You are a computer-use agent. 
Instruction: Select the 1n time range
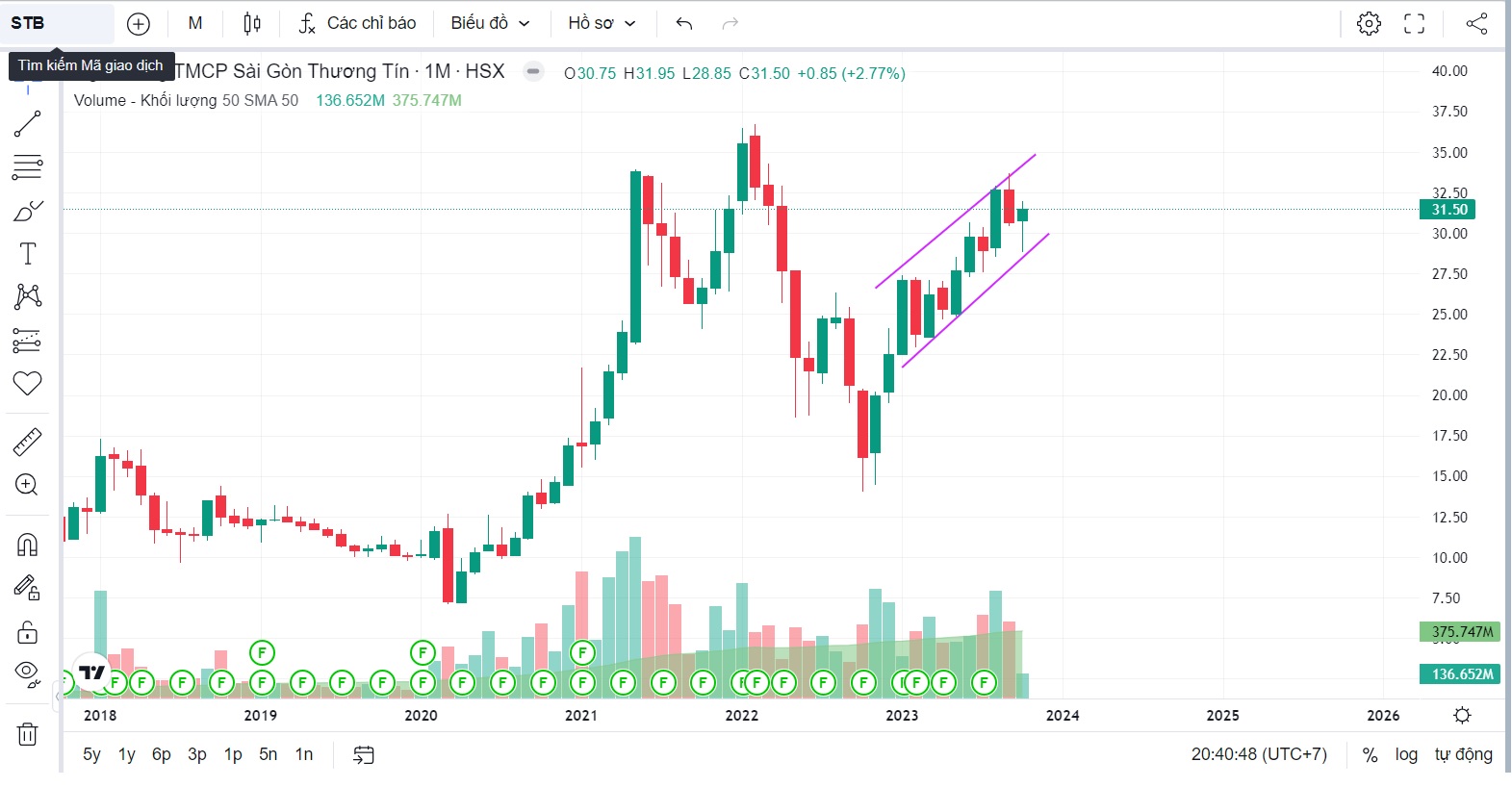[304, 754]
